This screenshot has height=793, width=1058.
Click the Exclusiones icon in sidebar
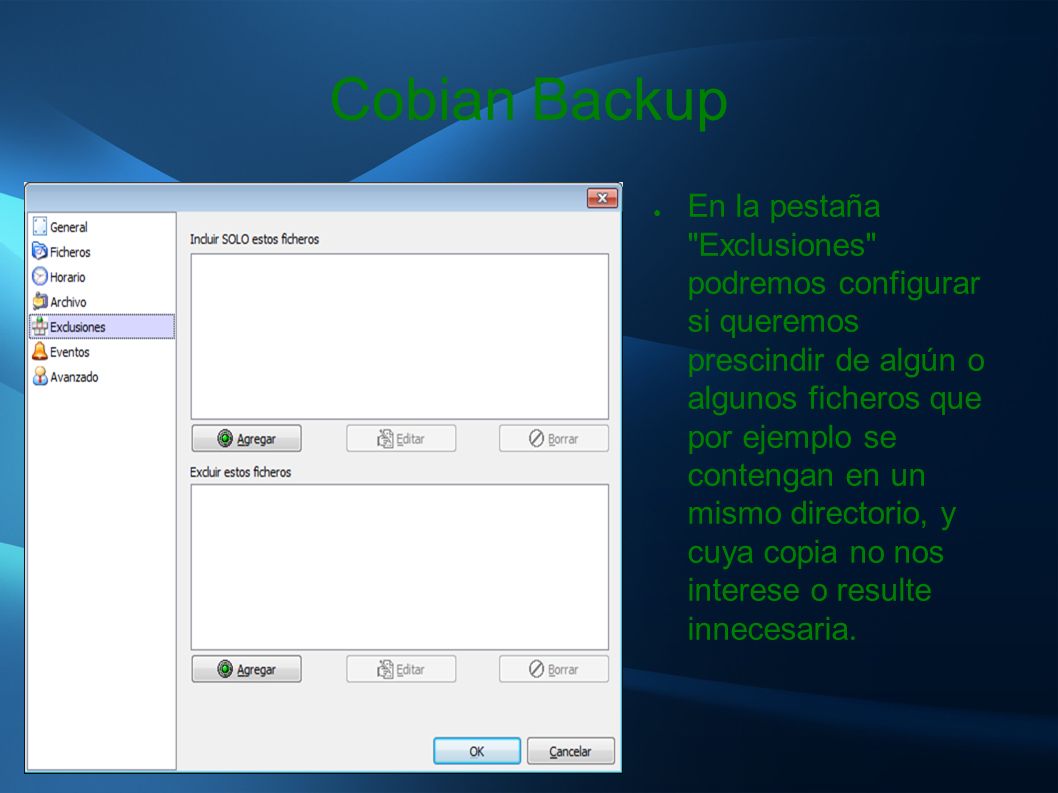[x=40, y=326]
